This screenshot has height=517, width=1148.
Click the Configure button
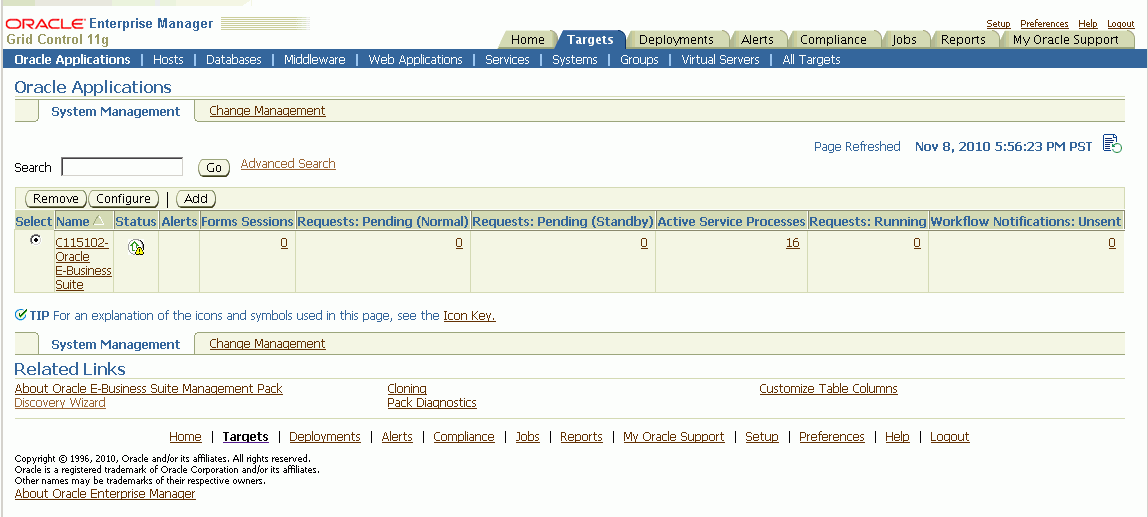click(123, 198)
